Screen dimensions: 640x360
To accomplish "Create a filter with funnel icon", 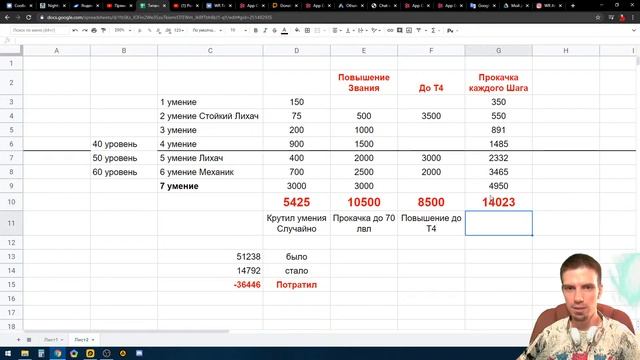I will (420, 31).
